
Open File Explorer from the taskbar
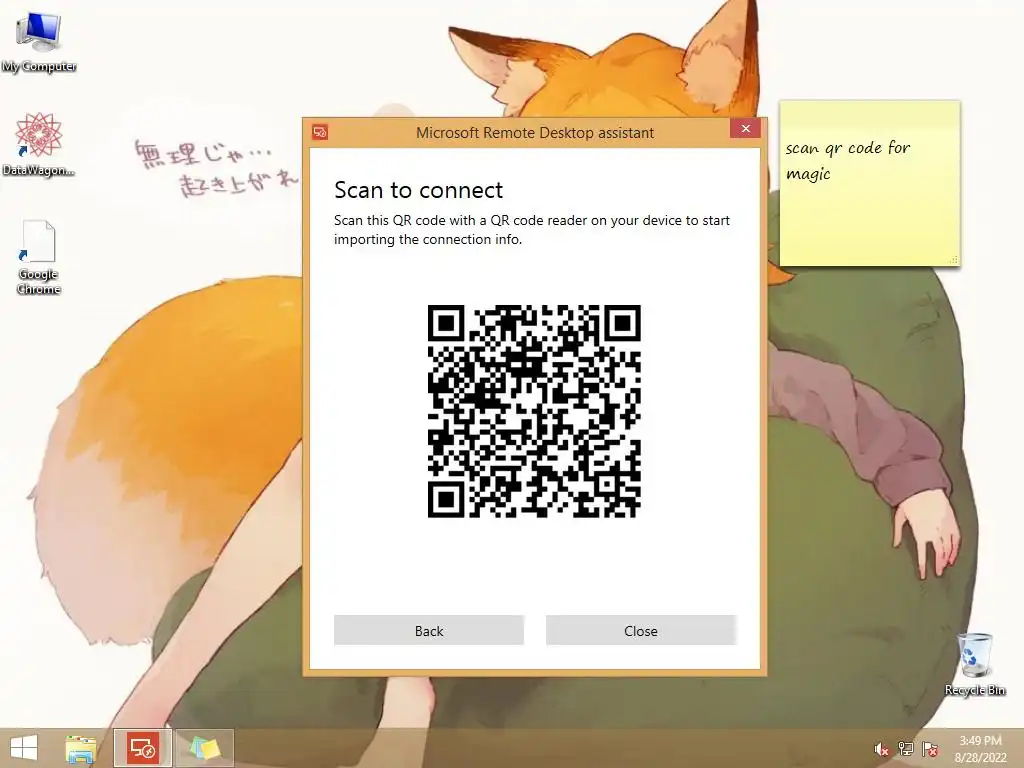click(81, 748)
